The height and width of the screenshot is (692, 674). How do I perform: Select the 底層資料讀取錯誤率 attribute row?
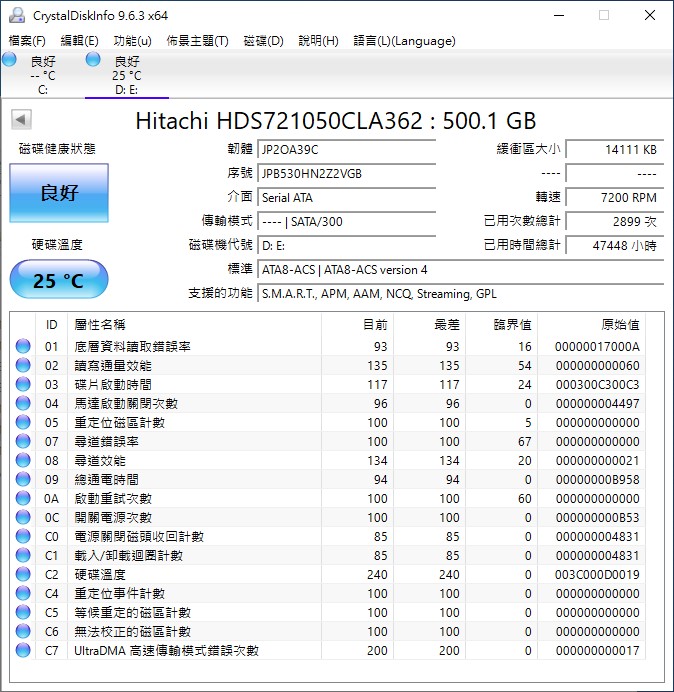(x=328, y=346)
